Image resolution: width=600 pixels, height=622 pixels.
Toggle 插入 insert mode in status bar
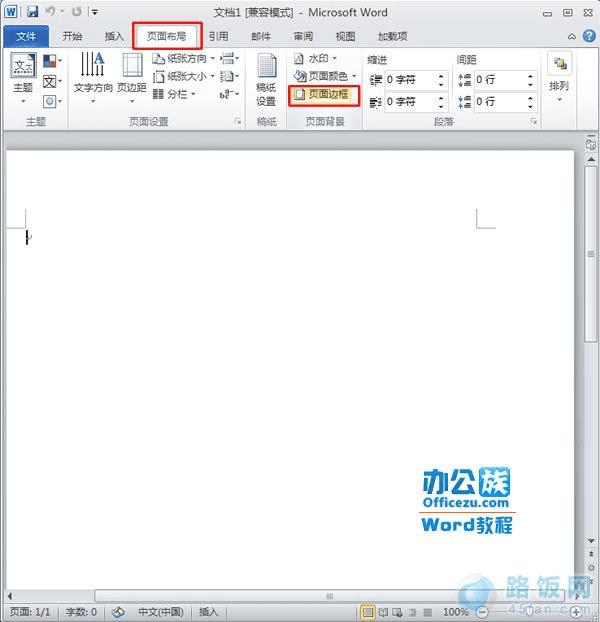click(x=208, y=612)
